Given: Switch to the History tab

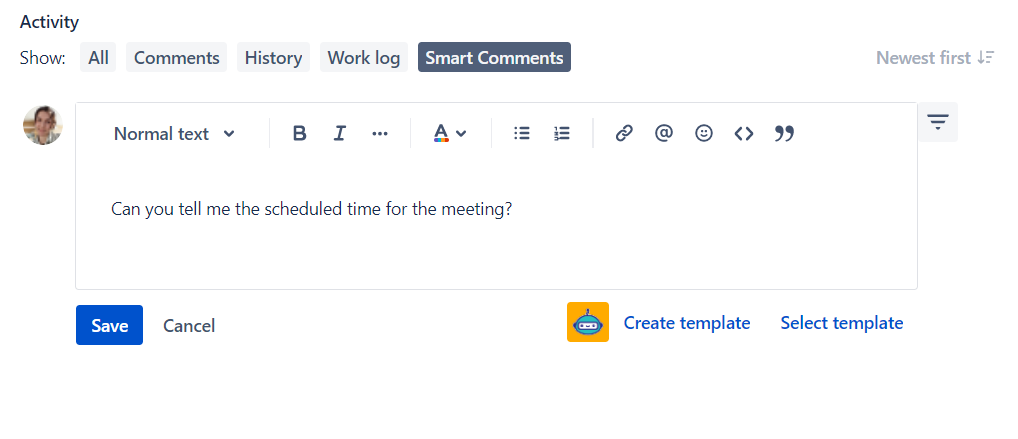Looking at the screenshot, I should (273, 57).
